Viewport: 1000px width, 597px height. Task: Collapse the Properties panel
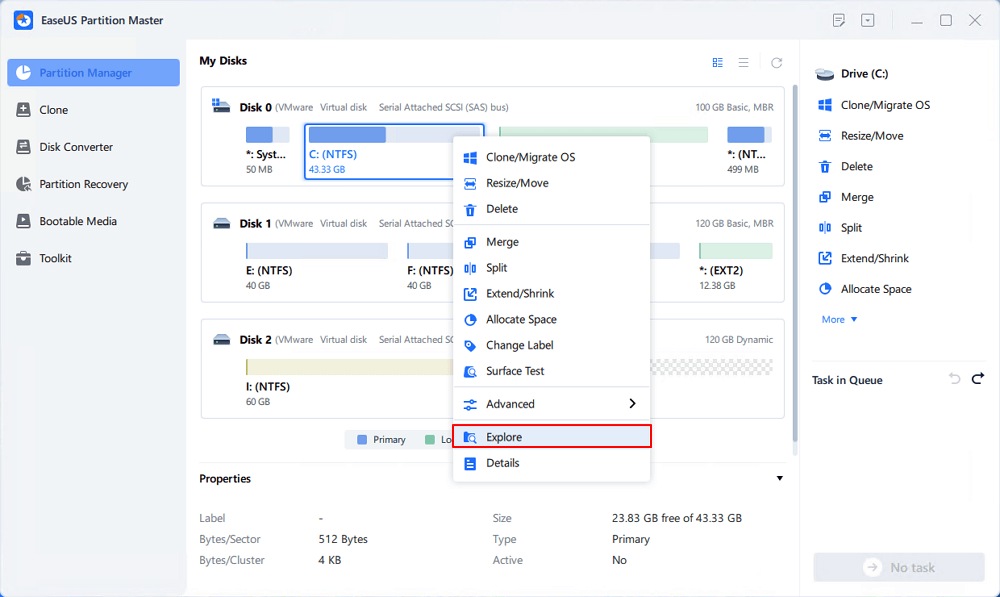click(x=780, y=479)
